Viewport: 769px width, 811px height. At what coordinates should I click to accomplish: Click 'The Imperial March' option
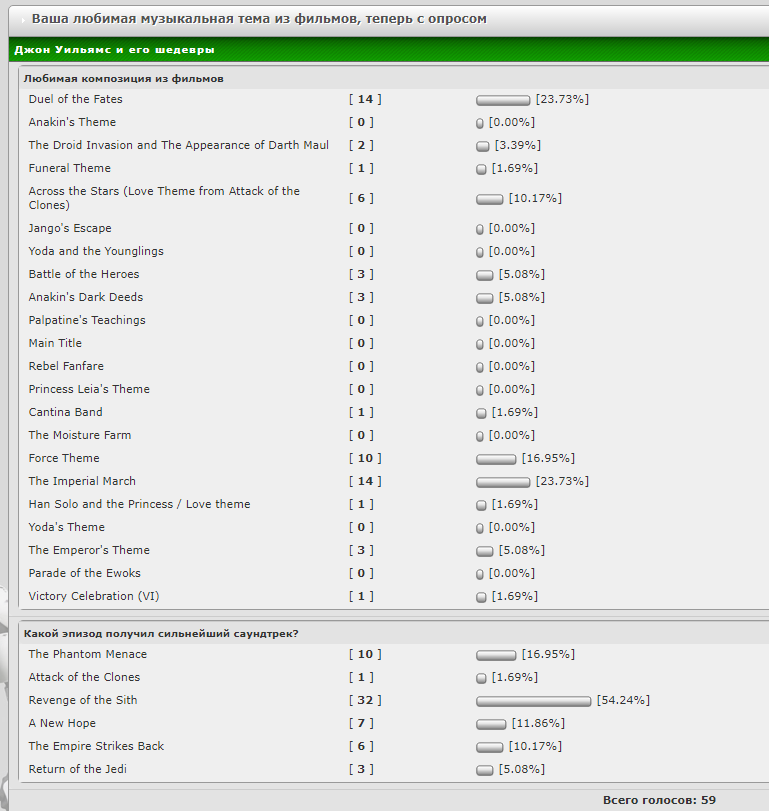(82, 481)
